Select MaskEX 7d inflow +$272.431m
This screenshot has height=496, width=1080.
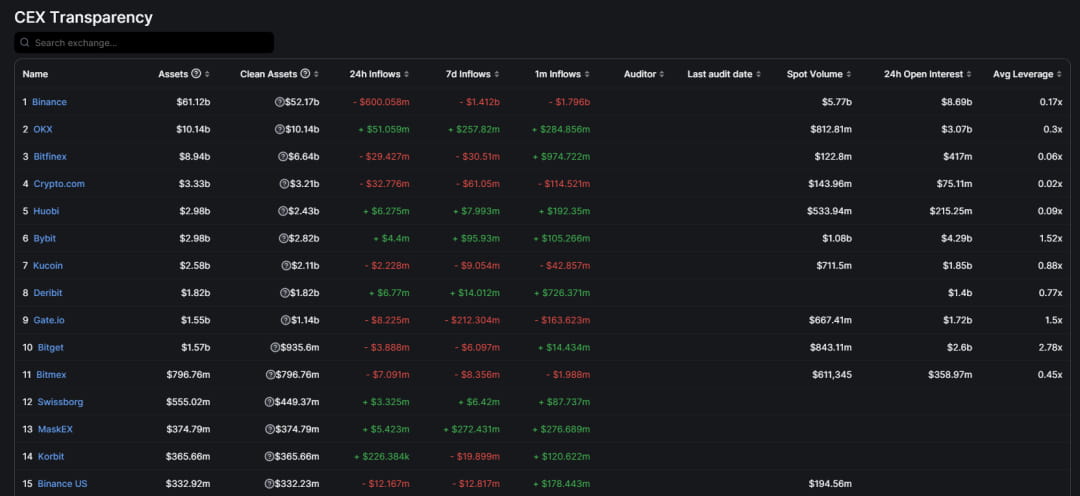472,429
